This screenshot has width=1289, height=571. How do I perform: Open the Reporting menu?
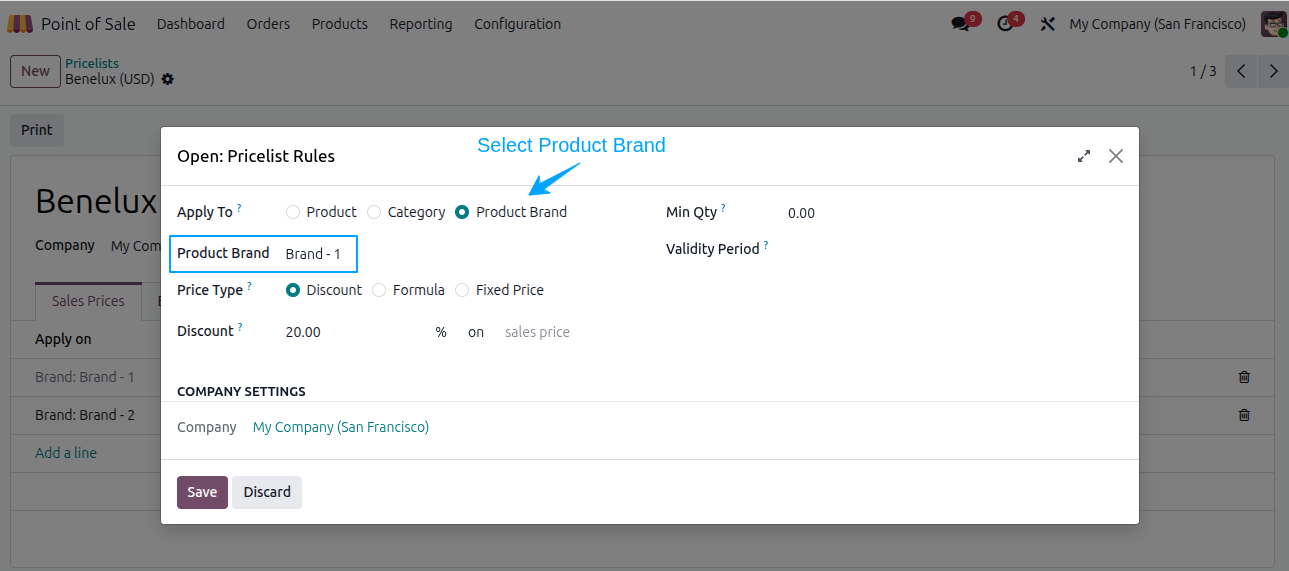tap(421, 24)
